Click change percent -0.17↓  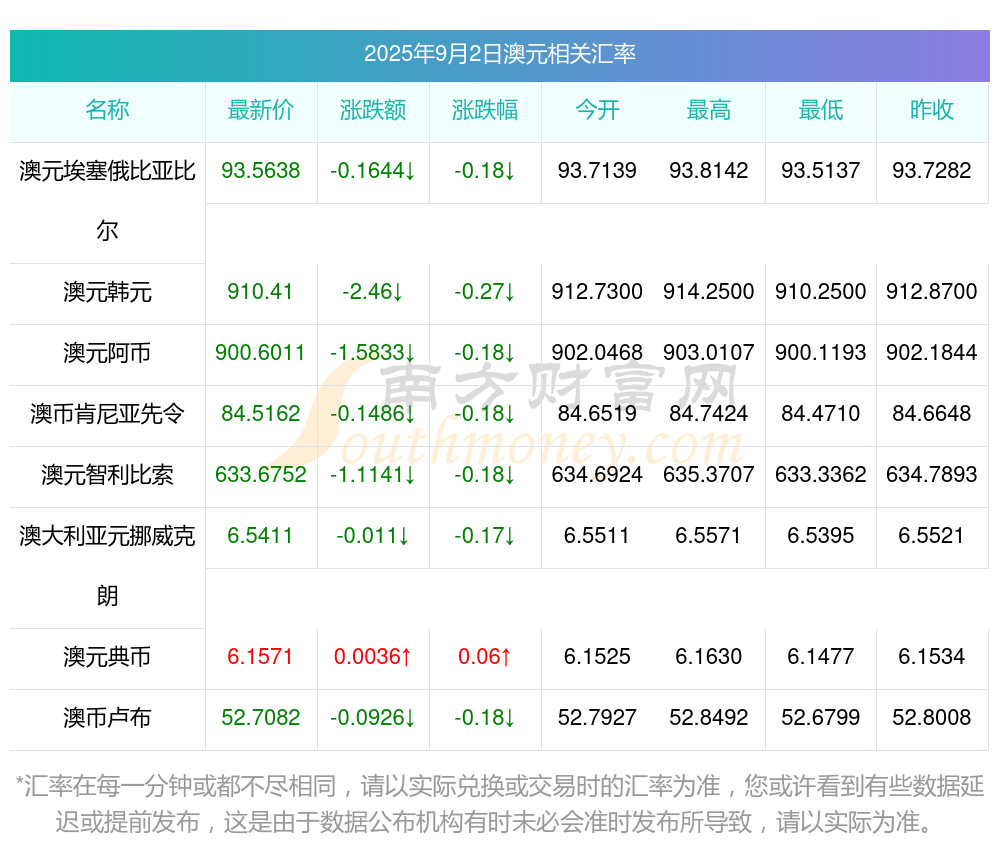(485, 536)
